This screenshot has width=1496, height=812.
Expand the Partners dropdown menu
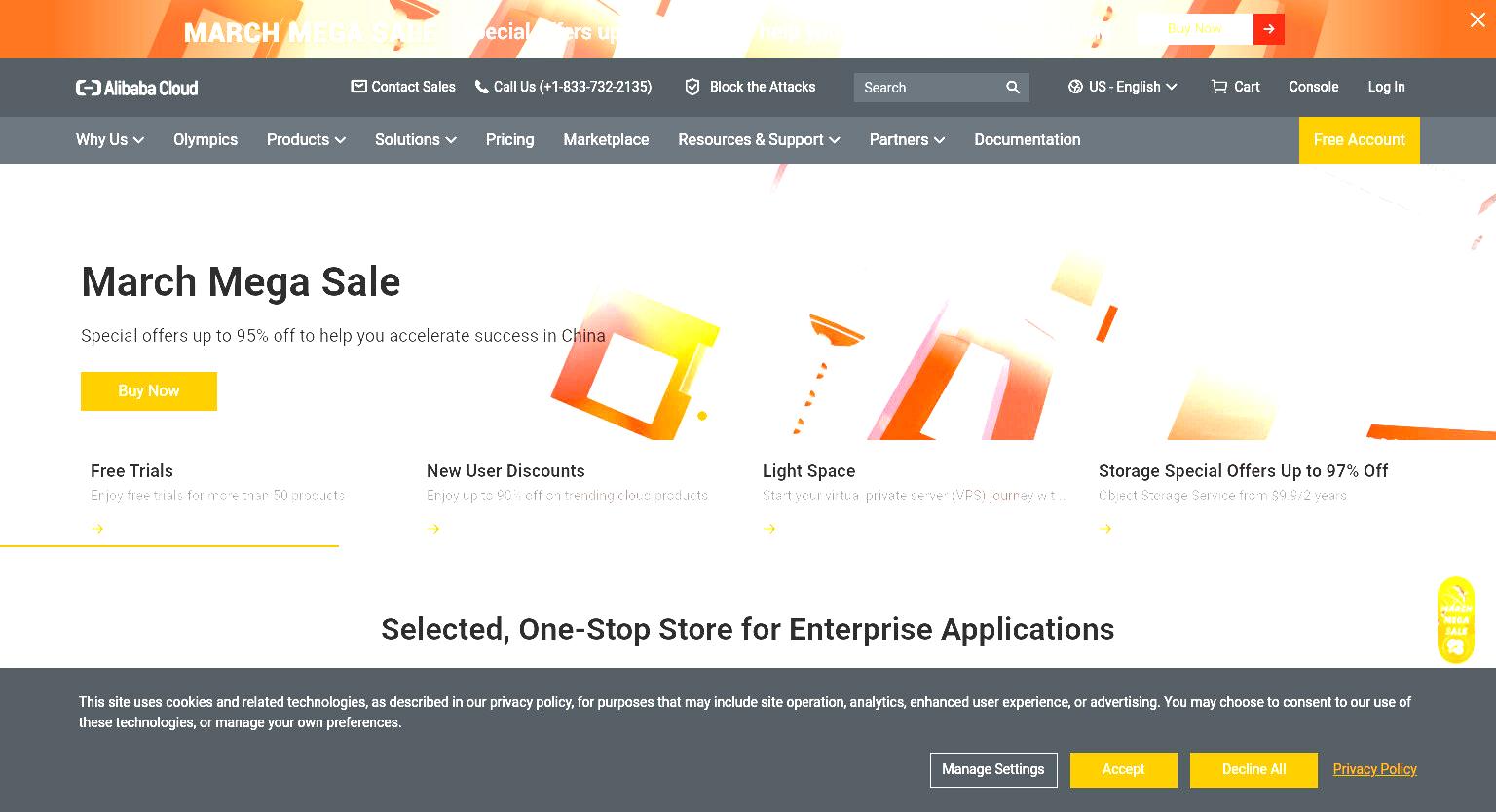coord(907,140)
